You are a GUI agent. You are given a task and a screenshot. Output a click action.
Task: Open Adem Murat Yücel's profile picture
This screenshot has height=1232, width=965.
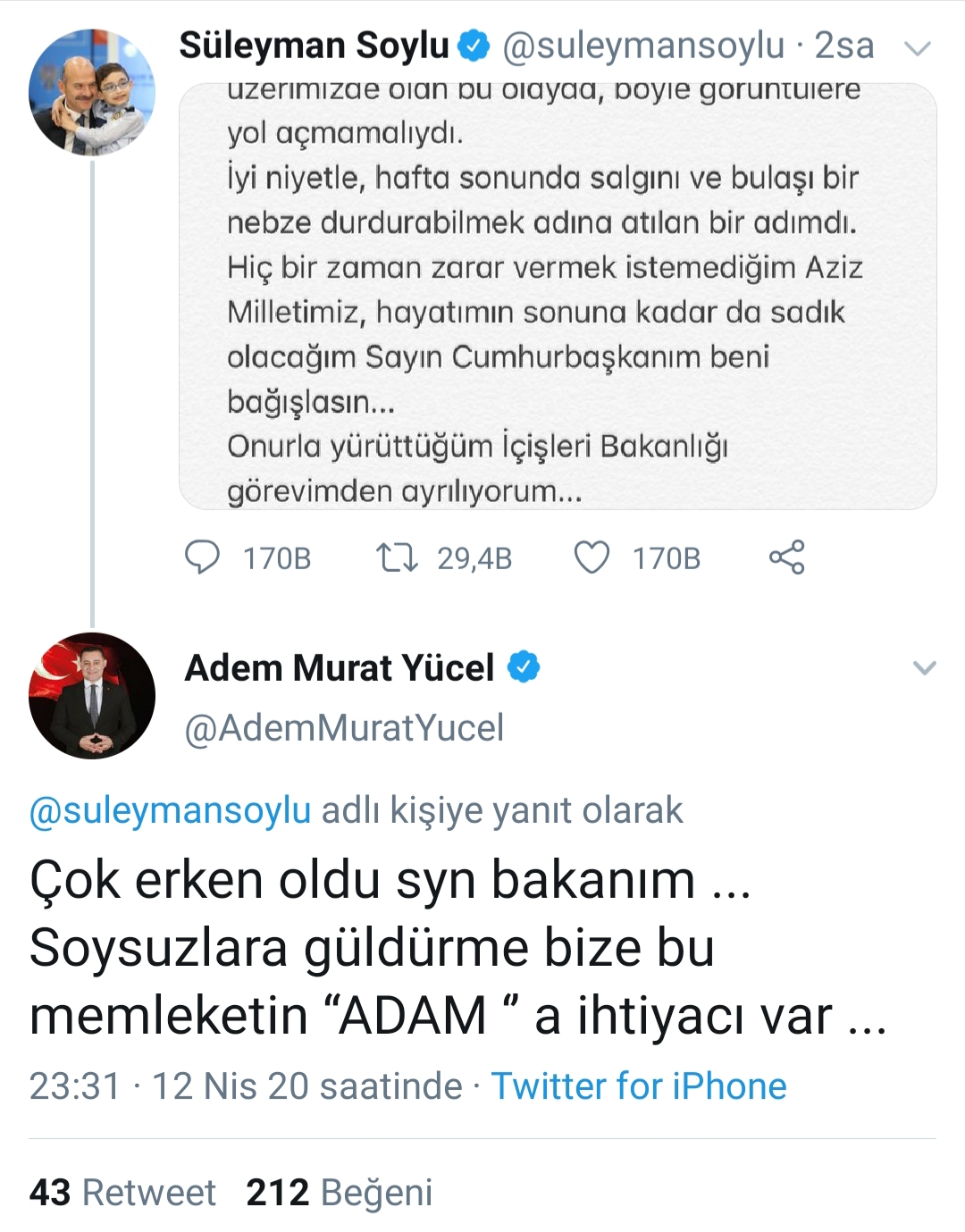[x=92, y=695]
